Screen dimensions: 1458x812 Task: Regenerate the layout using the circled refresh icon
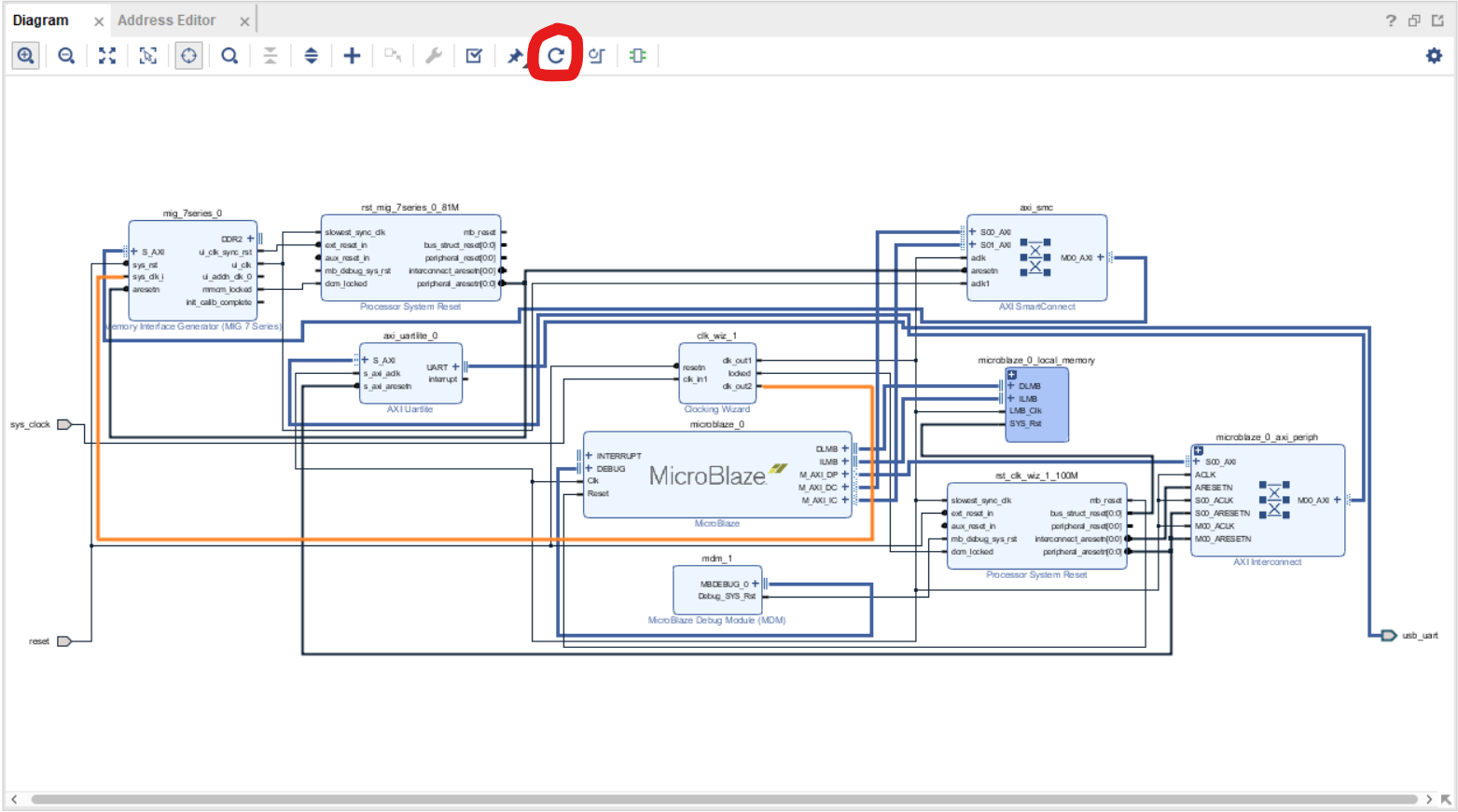(x=556, y=55)
